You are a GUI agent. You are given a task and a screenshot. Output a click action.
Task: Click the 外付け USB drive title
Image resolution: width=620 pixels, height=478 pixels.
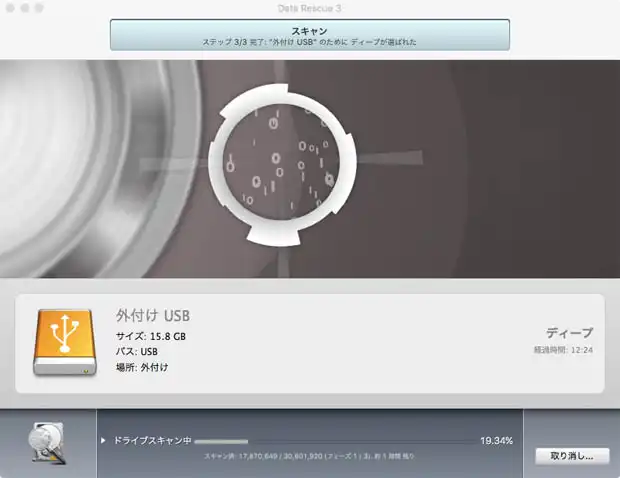(x=153, y=316)
